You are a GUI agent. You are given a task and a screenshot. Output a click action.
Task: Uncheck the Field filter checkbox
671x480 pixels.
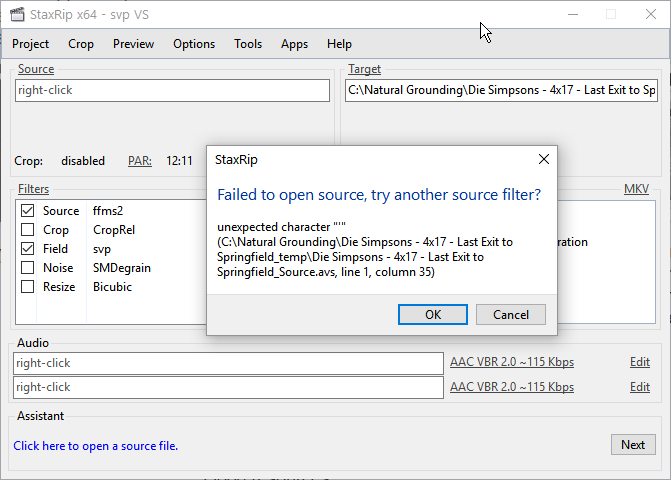27,249
